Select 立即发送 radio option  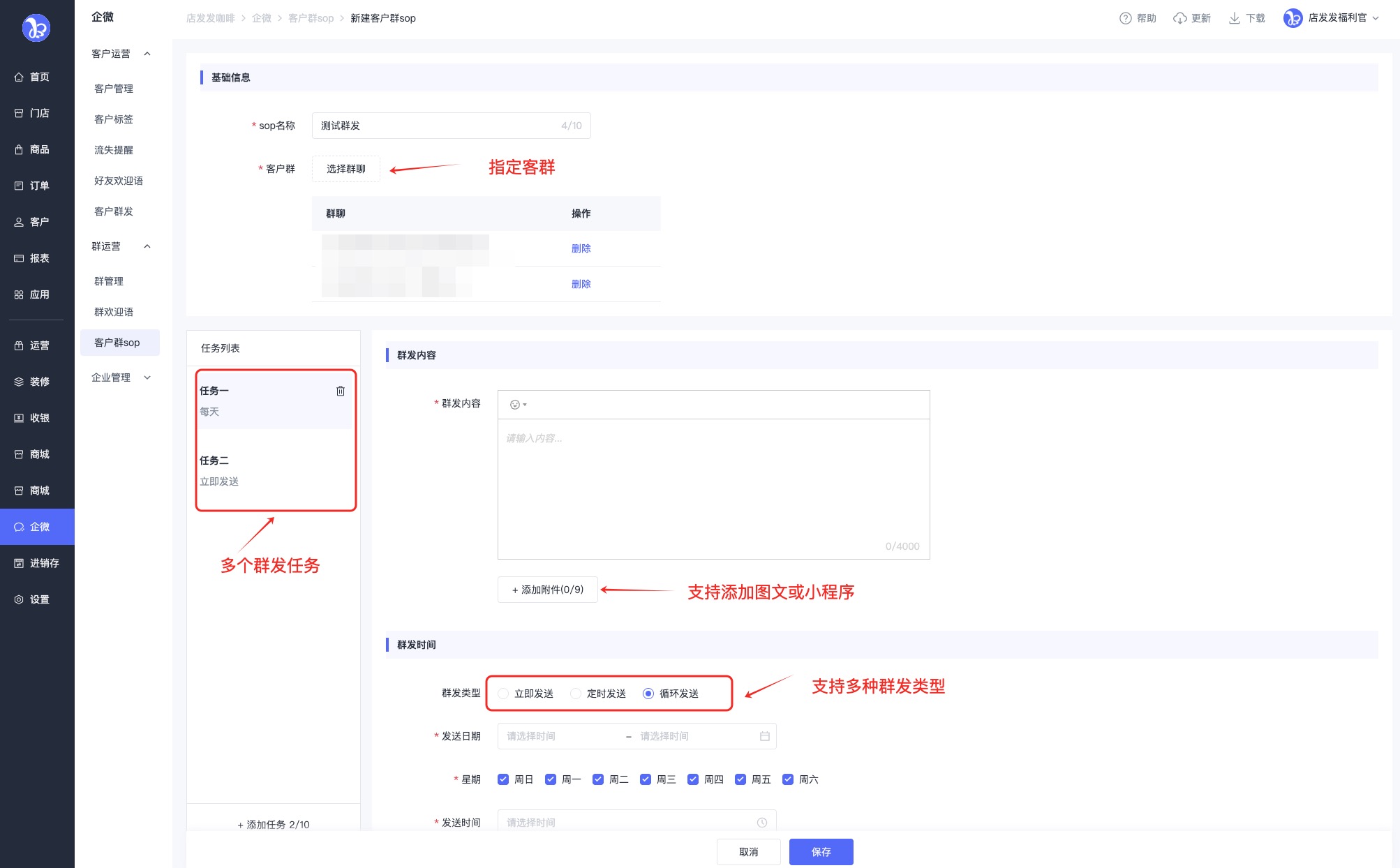point(503,694)
